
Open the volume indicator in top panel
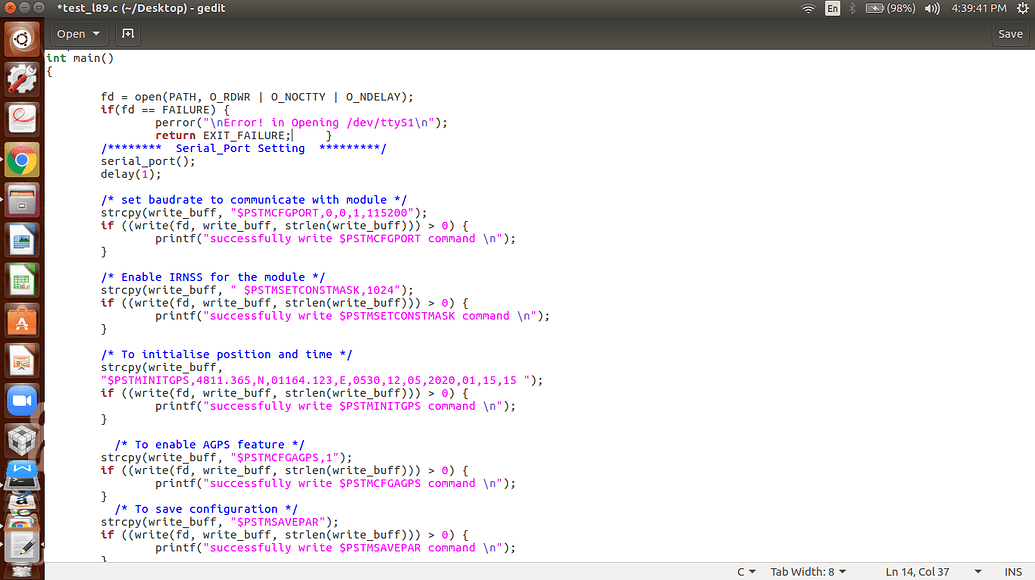[932, 8]
